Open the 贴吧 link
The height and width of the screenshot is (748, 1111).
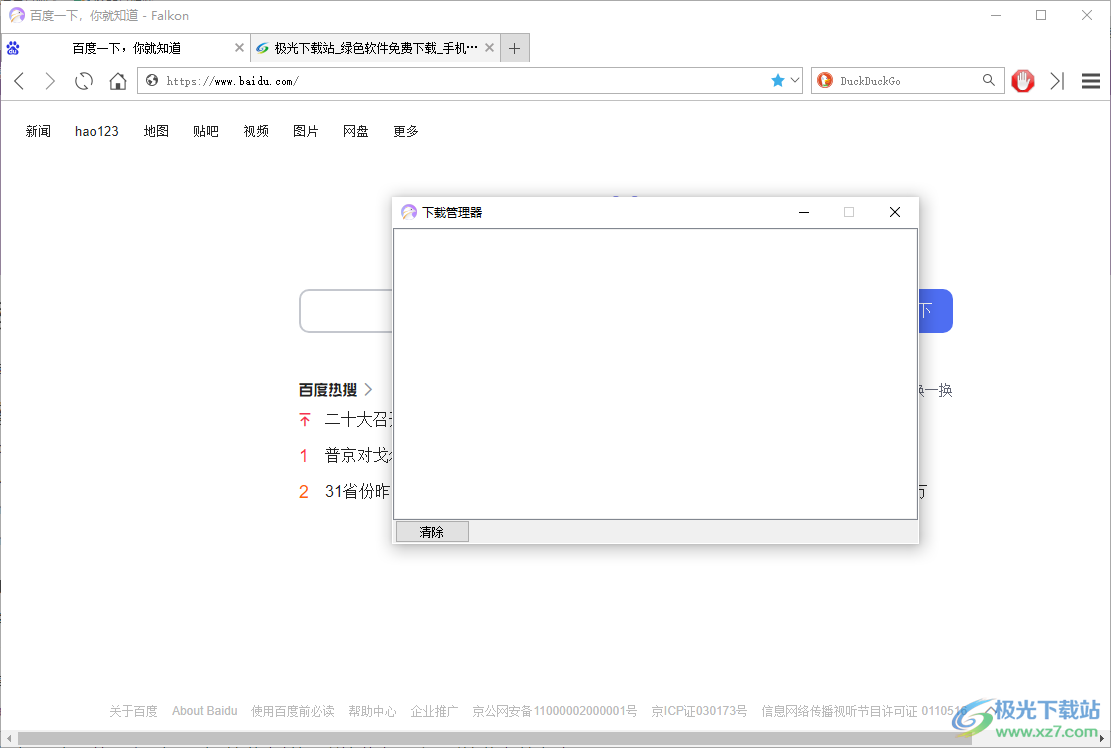pyautogui.click(x=205, y=131)
